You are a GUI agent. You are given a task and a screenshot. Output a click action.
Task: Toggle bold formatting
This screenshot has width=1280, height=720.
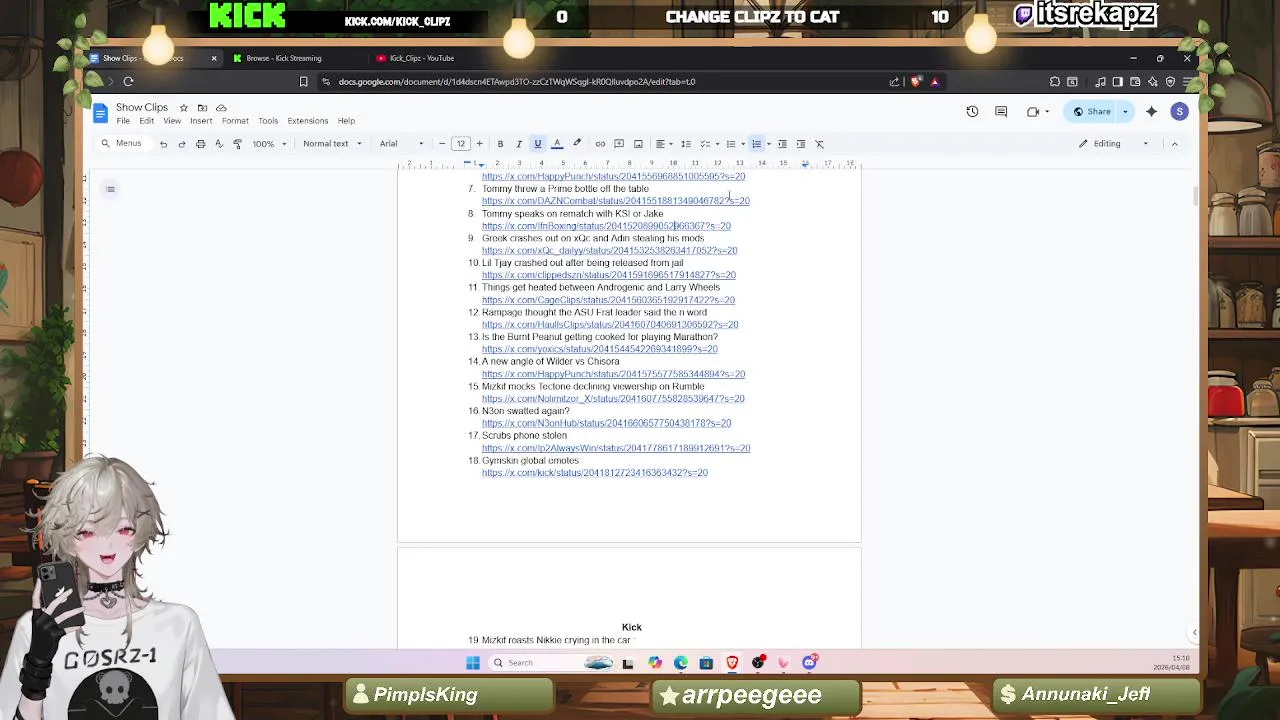tap(500, 144)
